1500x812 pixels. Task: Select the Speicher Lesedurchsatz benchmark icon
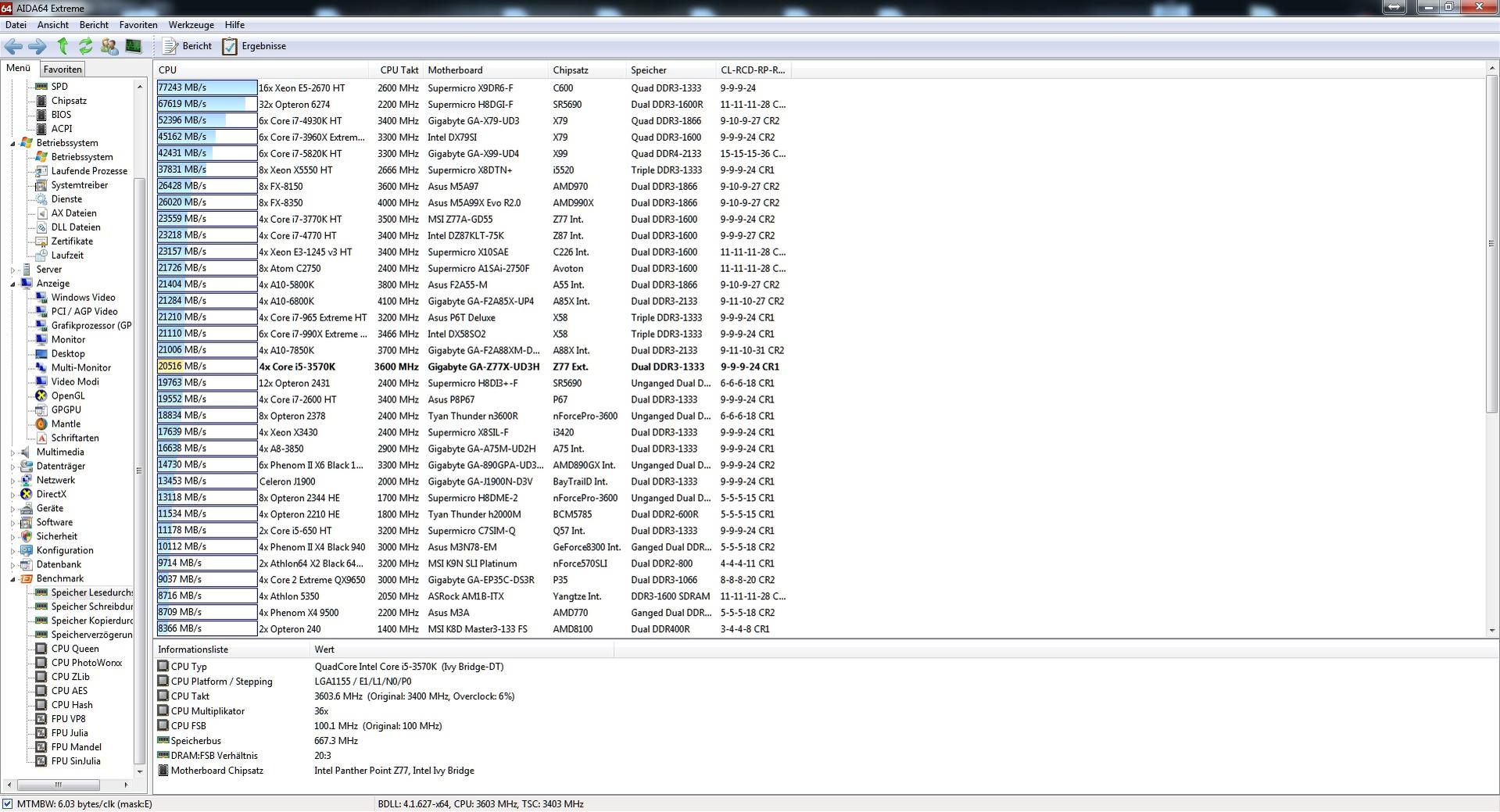[41, 593]
